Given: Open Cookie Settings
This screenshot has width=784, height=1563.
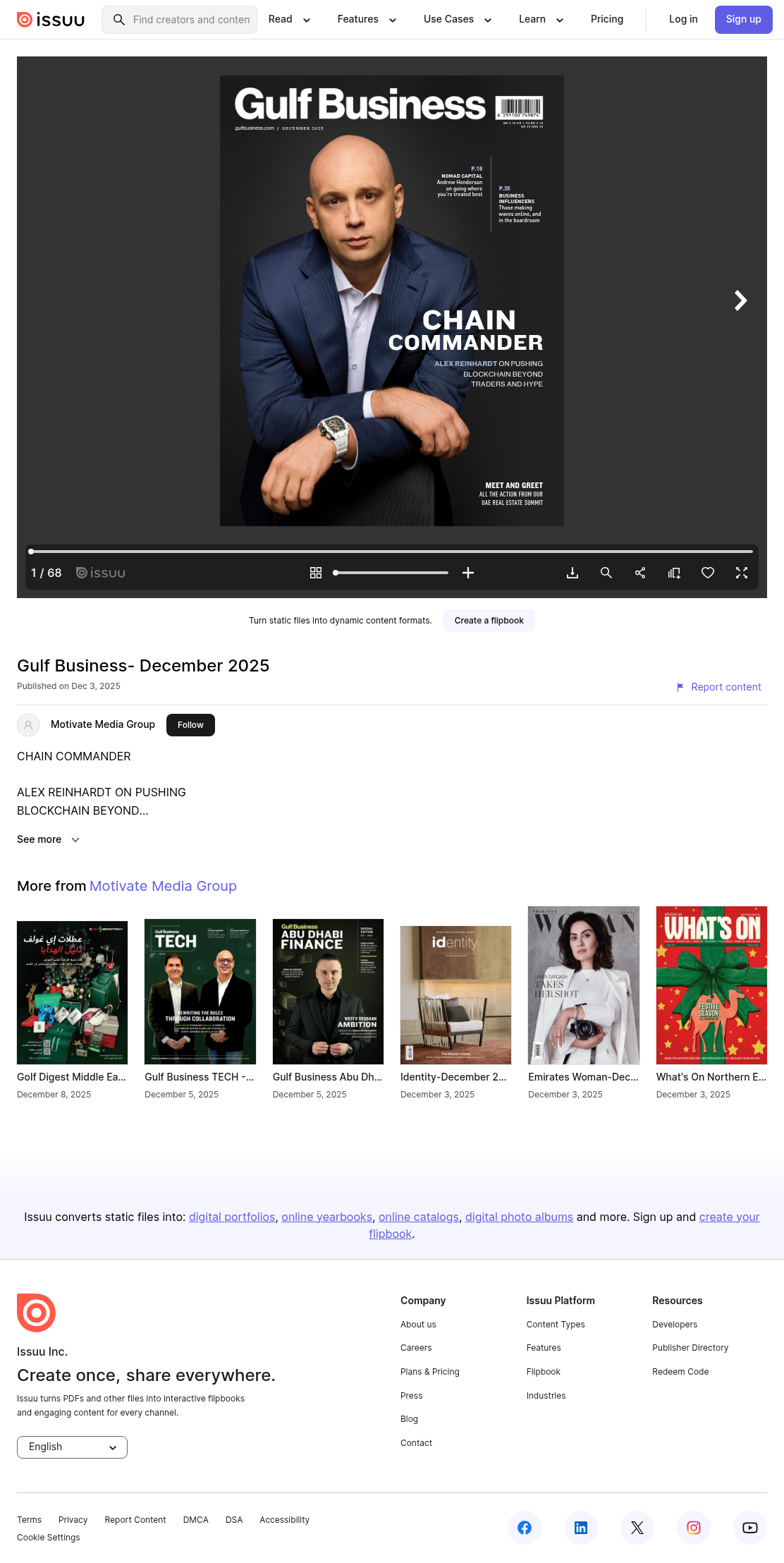Looking at the screenshot, I should pyautogui.click(x=49, y=1538).
